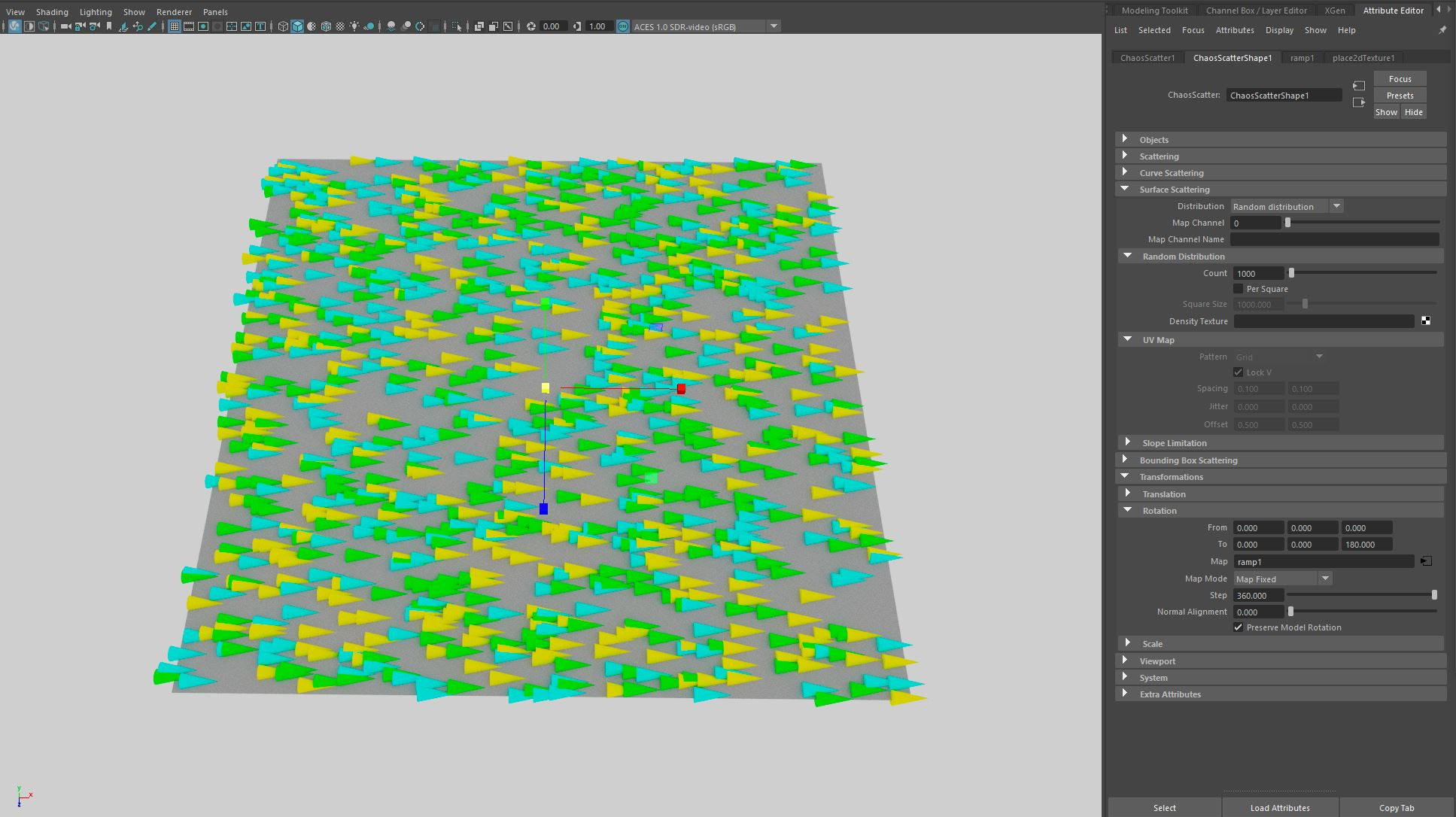
Task: Click the Isolate Select icon
Action: pos(457,26)
